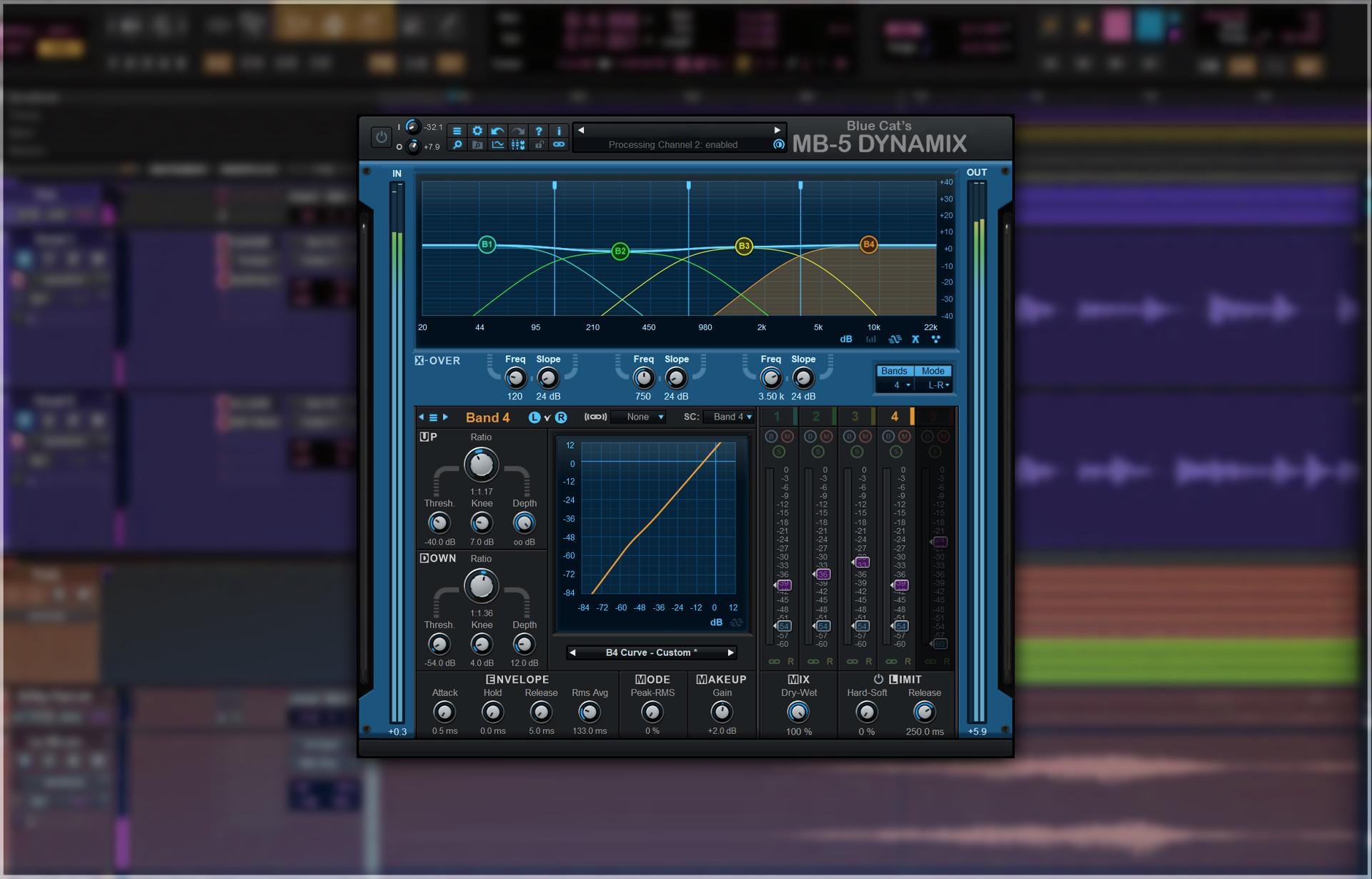This screenshot has width=1372, height=879.
Task: Open the band menu icon beside Band 4
Action: (x=433, y=417)
